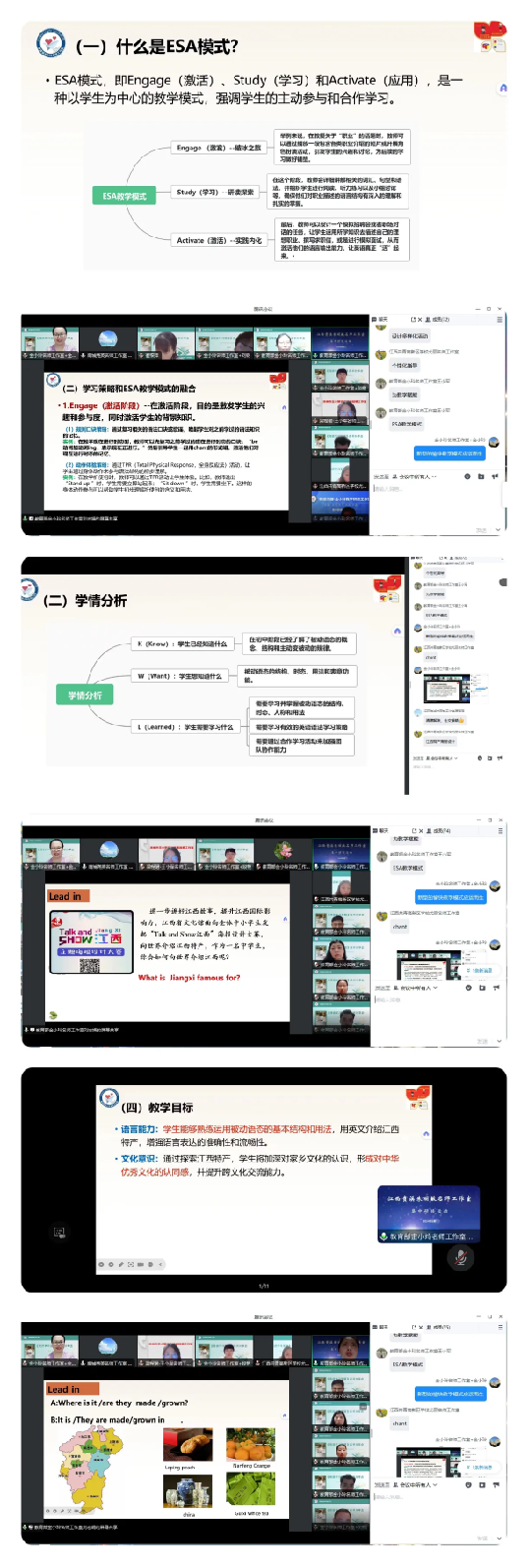Select the first participant video in the 学习策略和ESA window's top strip

point(49,343)
